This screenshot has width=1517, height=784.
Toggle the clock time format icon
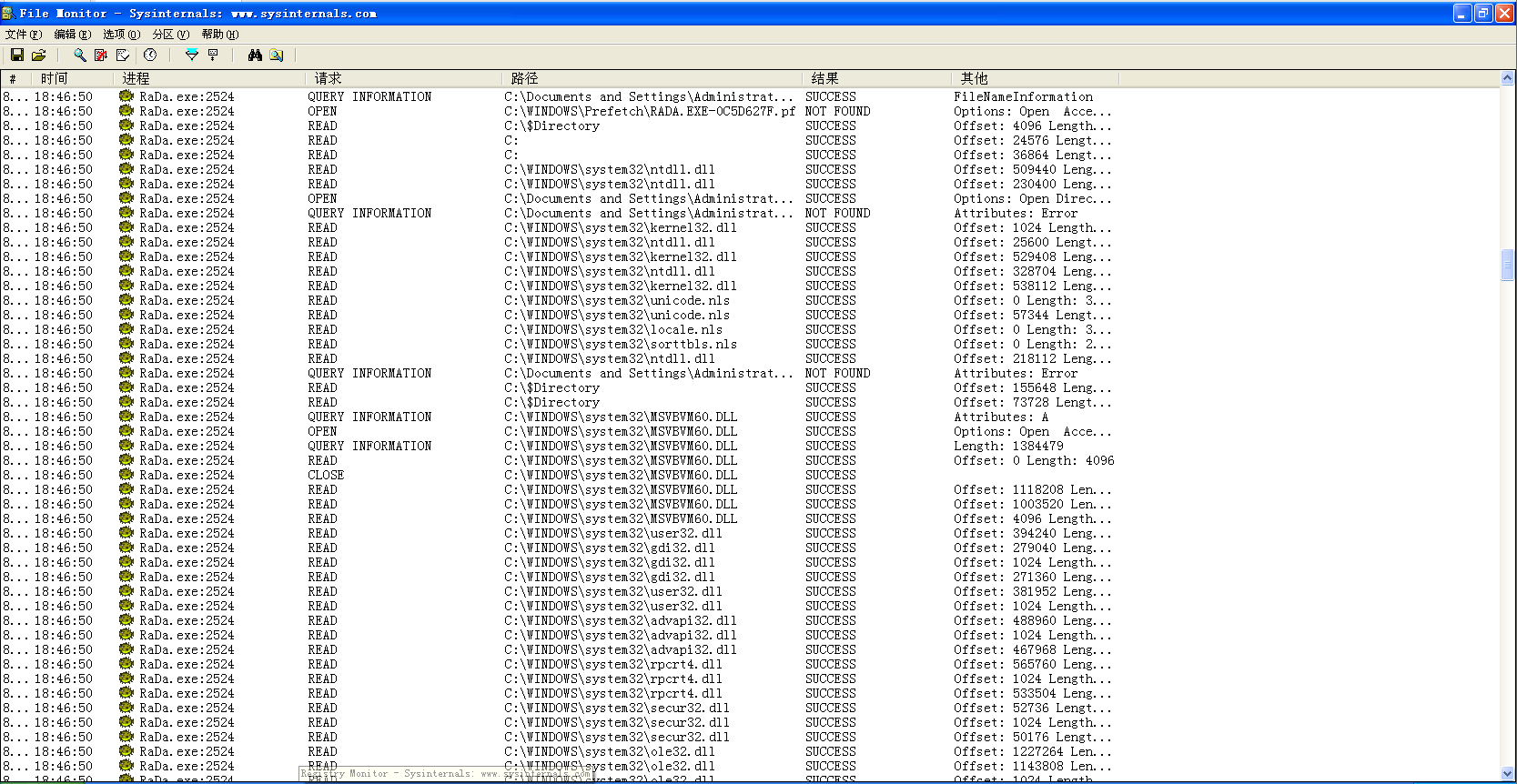(x=150, y=55)
